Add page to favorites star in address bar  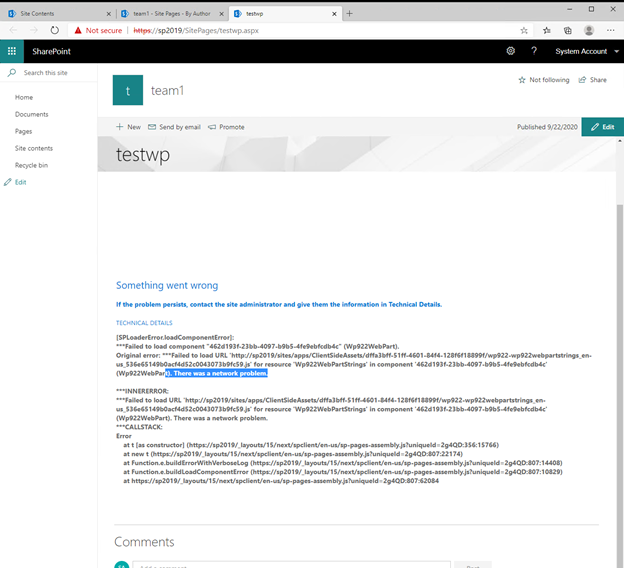coord(524,30)
